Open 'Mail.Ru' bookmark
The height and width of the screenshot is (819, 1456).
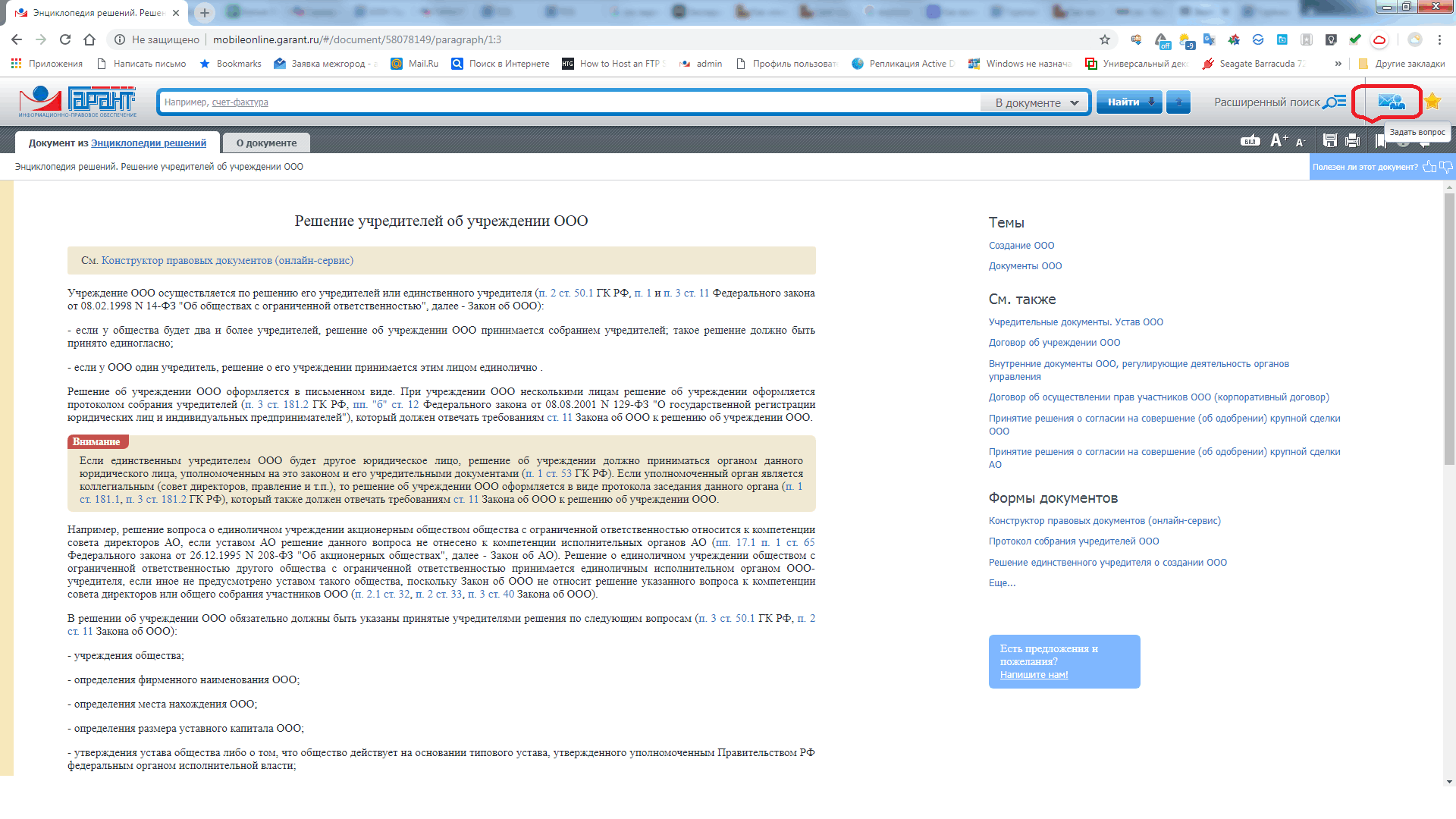[415, 64]
